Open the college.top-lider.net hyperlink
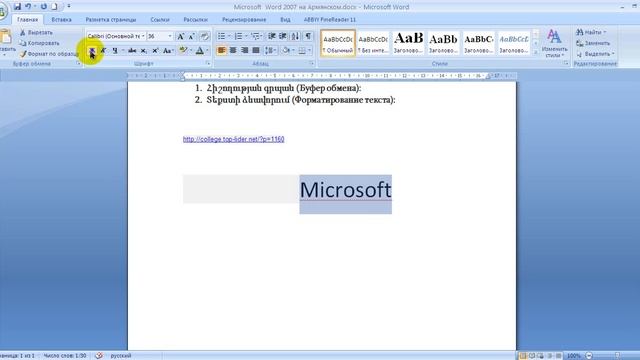Viewport: 640px width, 360px height. click(233, 139)
